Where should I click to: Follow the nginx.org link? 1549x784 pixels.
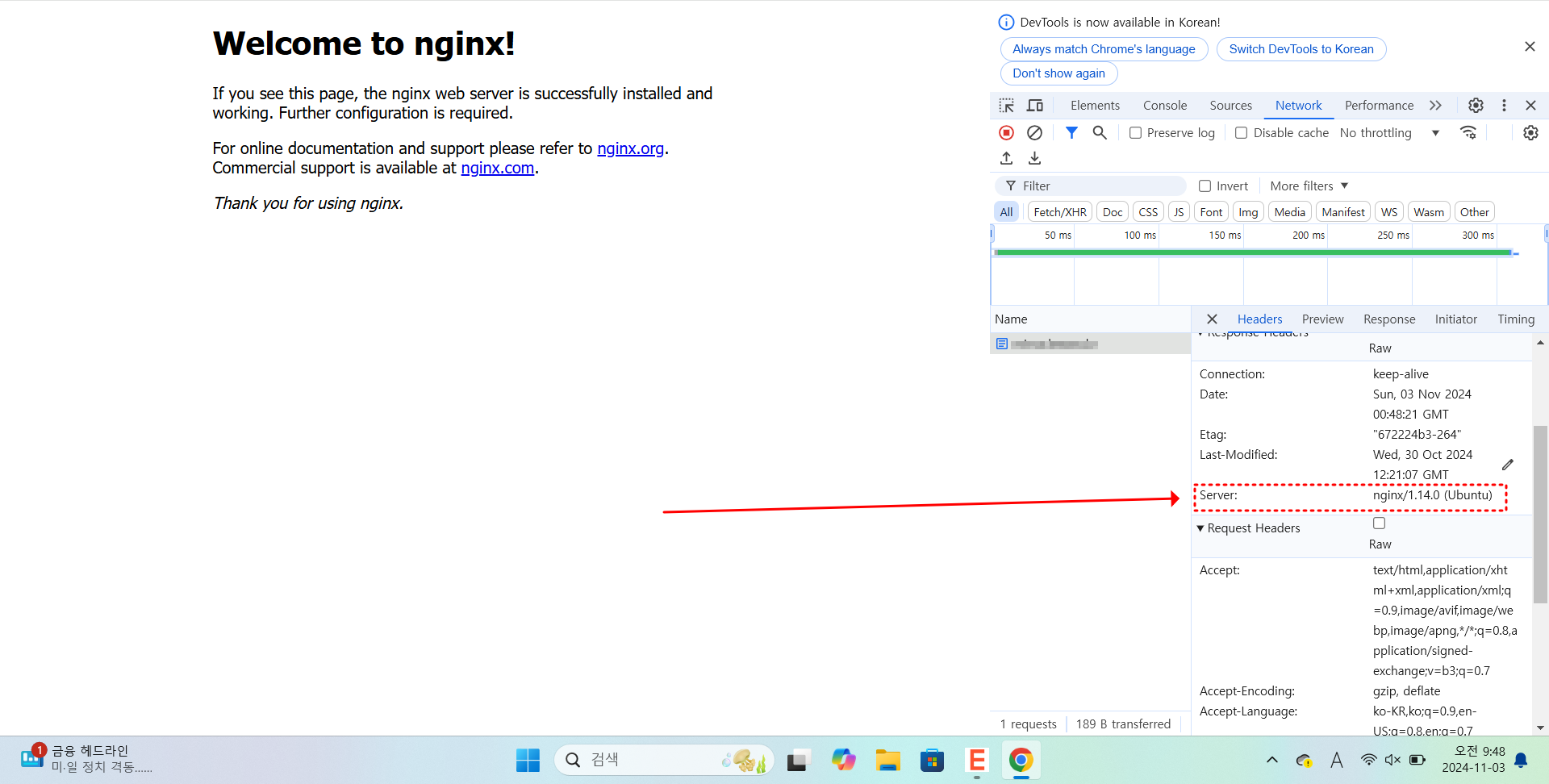pyautogui.click(x=630, y=148)
